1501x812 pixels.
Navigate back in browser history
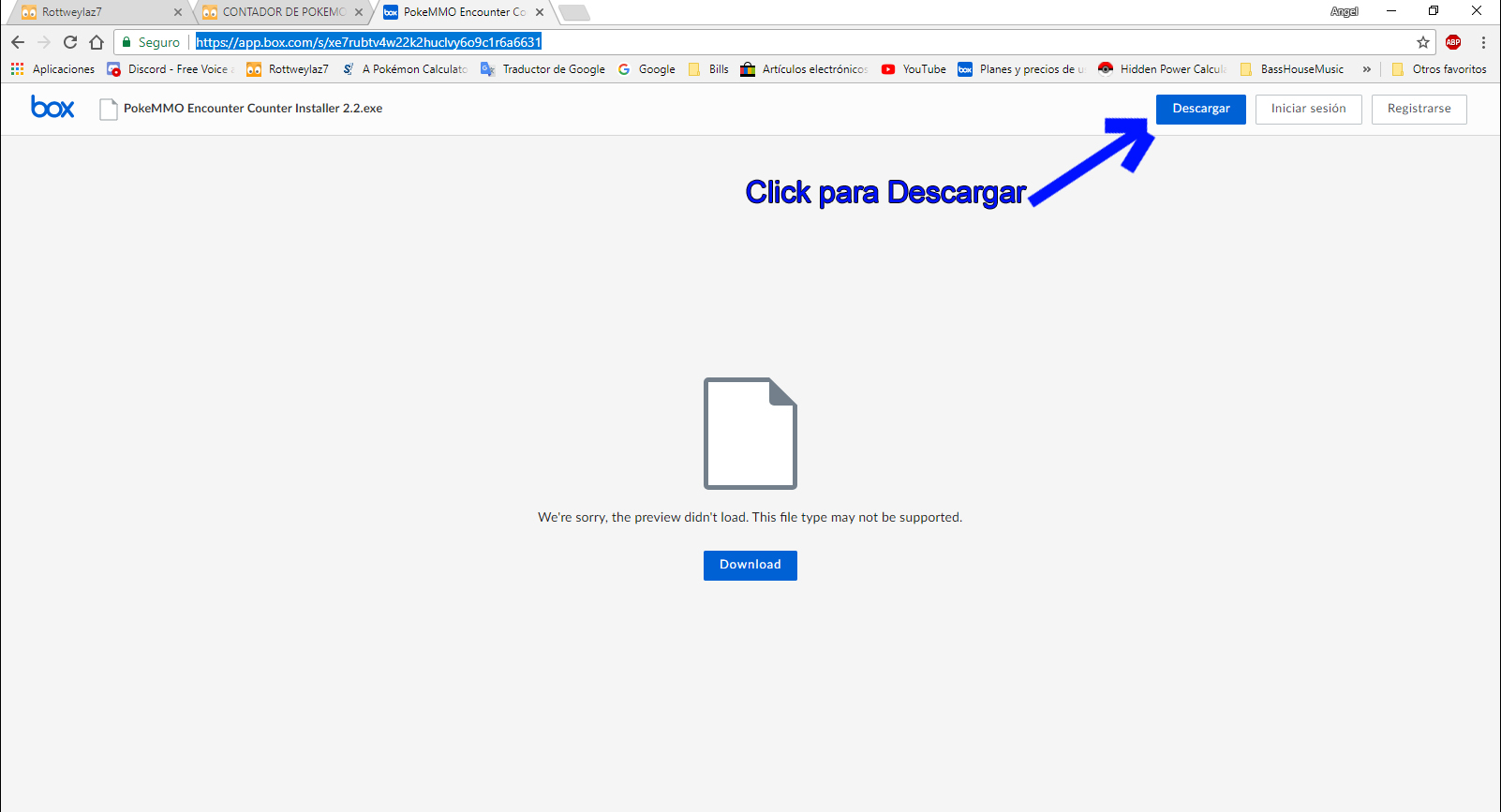pos(18,42)
